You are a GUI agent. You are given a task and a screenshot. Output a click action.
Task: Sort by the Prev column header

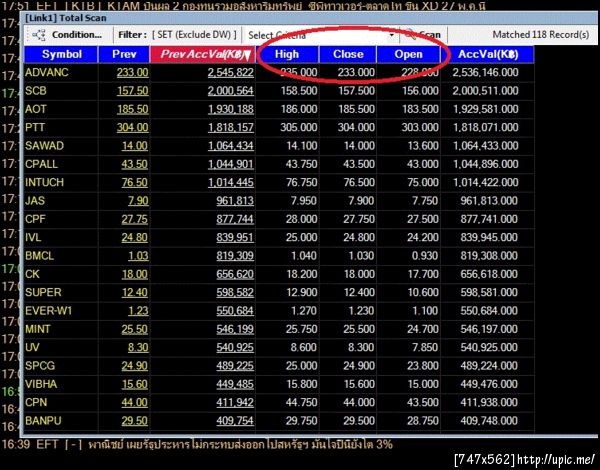click(x=124, y=54)
